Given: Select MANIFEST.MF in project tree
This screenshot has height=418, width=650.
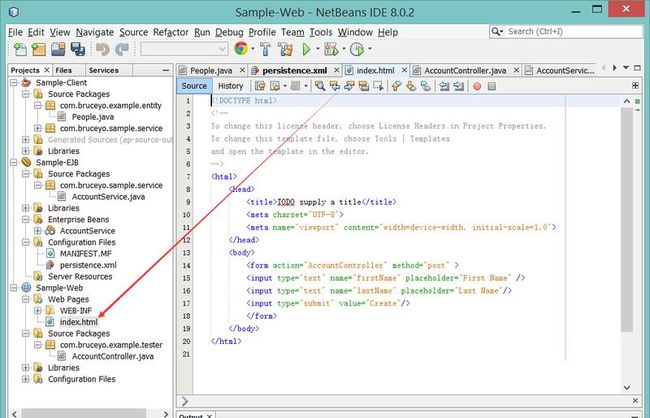Looking at the screenshot, I should (x=85, y=253).
